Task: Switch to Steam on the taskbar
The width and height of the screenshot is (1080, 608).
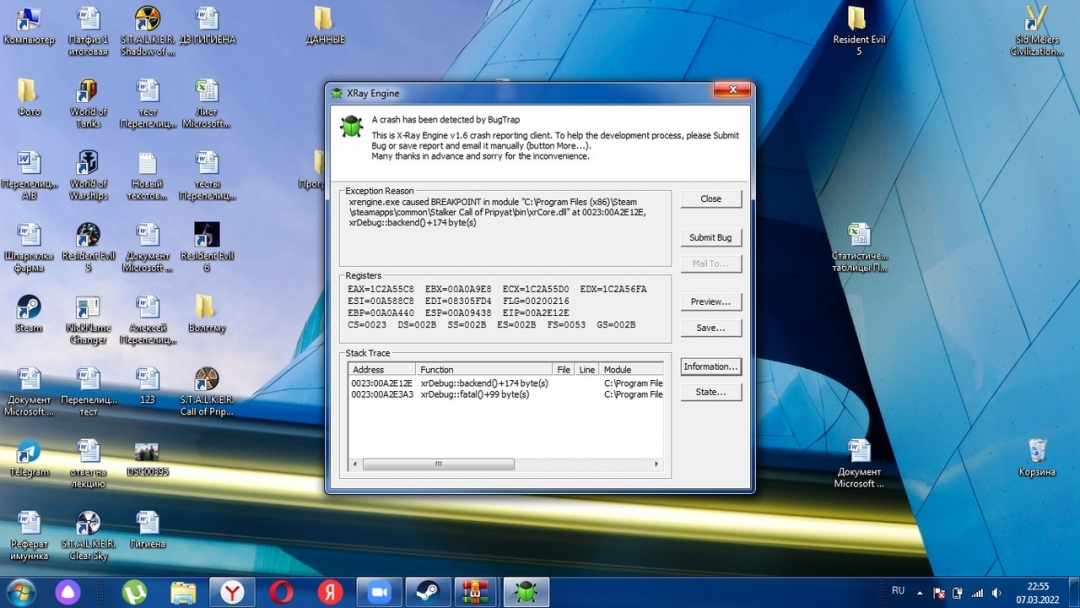Action: [428, 592]
